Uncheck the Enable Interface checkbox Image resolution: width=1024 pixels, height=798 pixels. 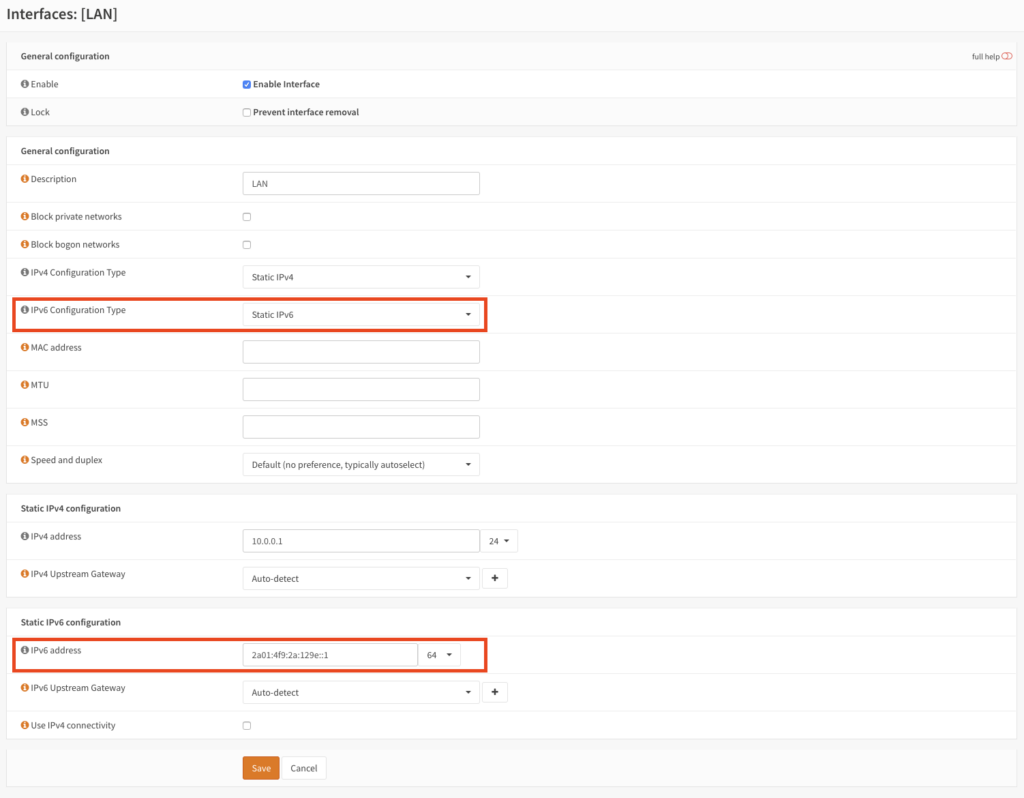[x=247, y=85]
